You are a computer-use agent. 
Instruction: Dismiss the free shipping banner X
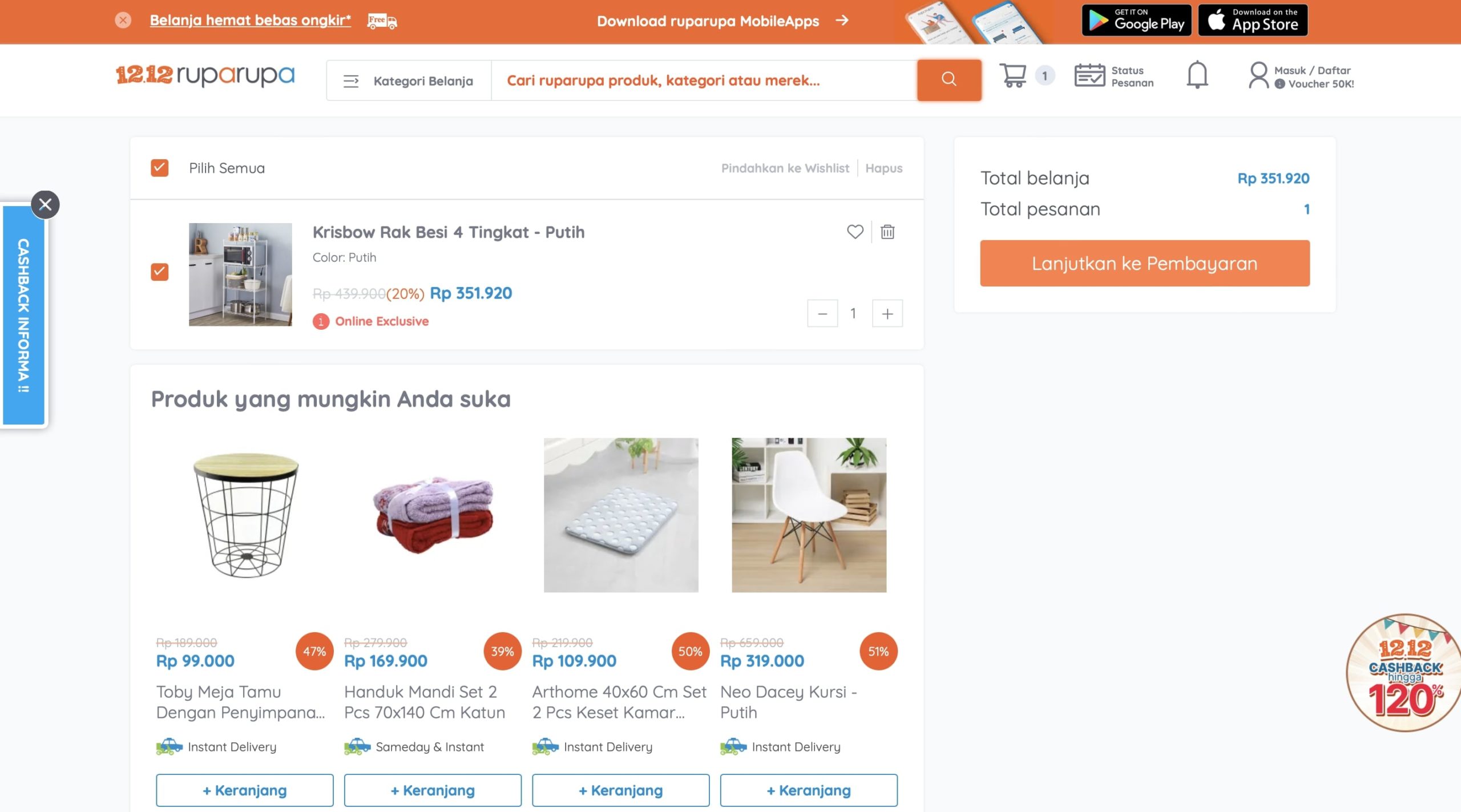(123, 21)
